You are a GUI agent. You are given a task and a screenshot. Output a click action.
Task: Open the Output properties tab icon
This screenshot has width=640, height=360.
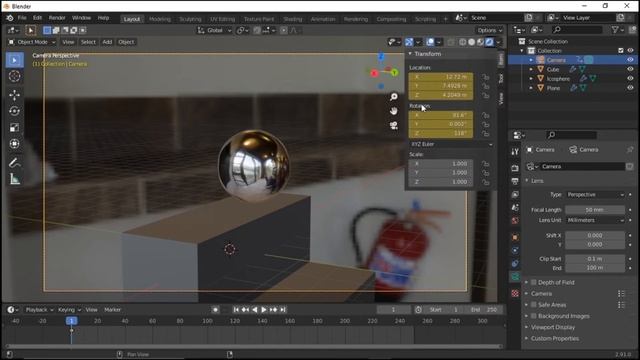point(515,181)
